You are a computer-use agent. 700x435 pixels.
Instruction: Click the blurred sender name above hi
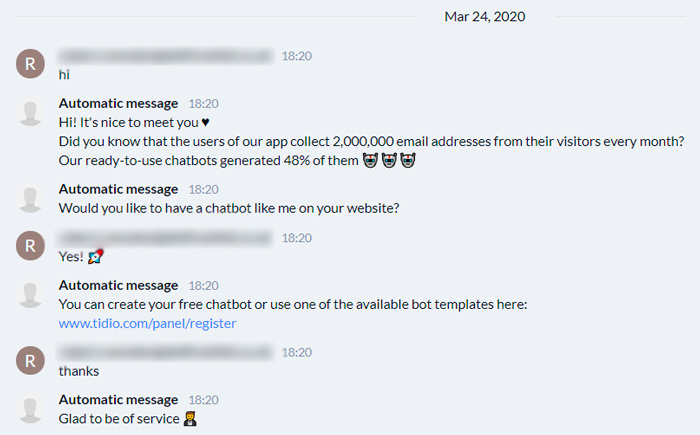(166, 56)
